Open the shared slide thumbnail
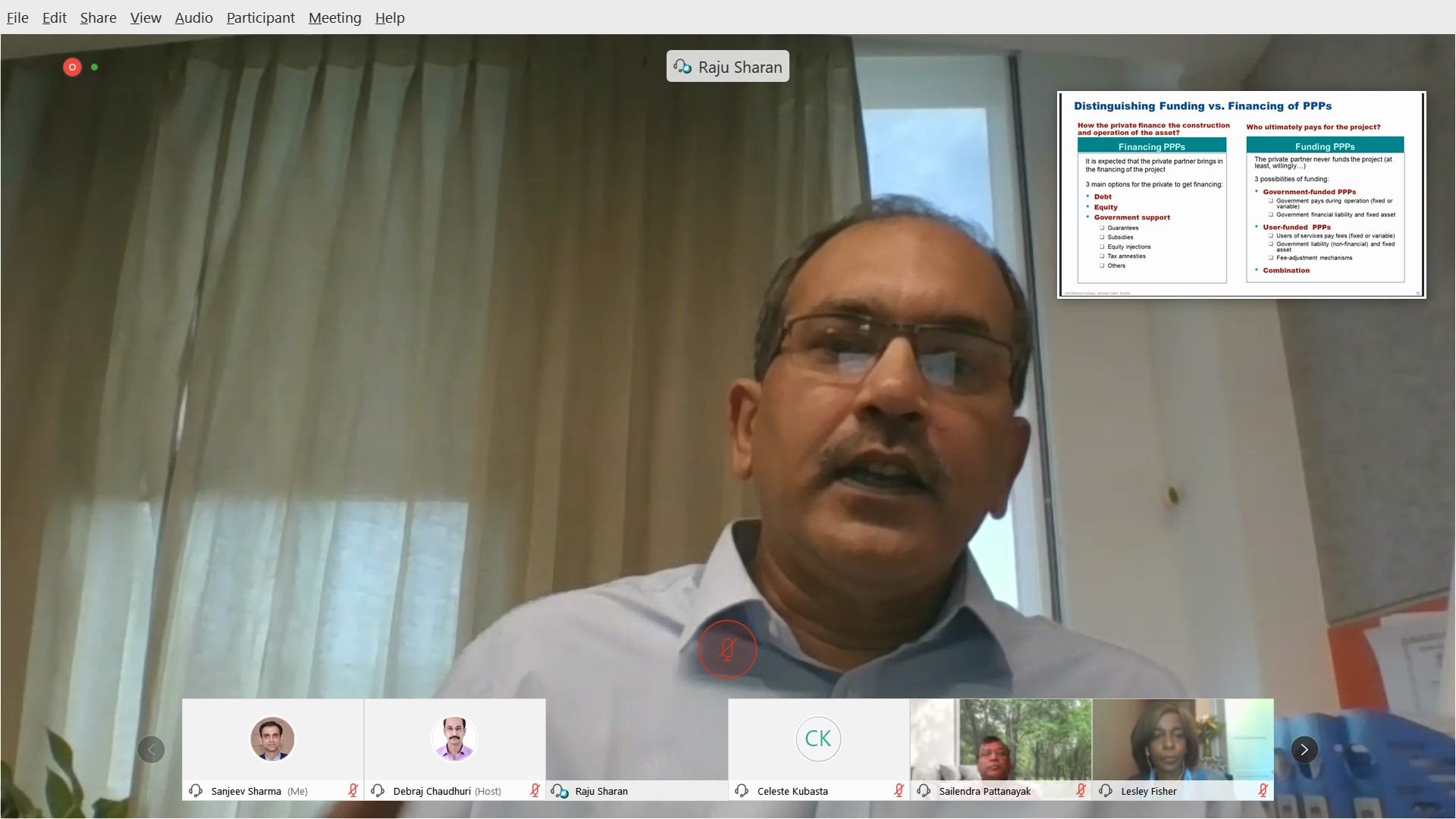Screen dimensions: 1456x819 coord(1241,195)
